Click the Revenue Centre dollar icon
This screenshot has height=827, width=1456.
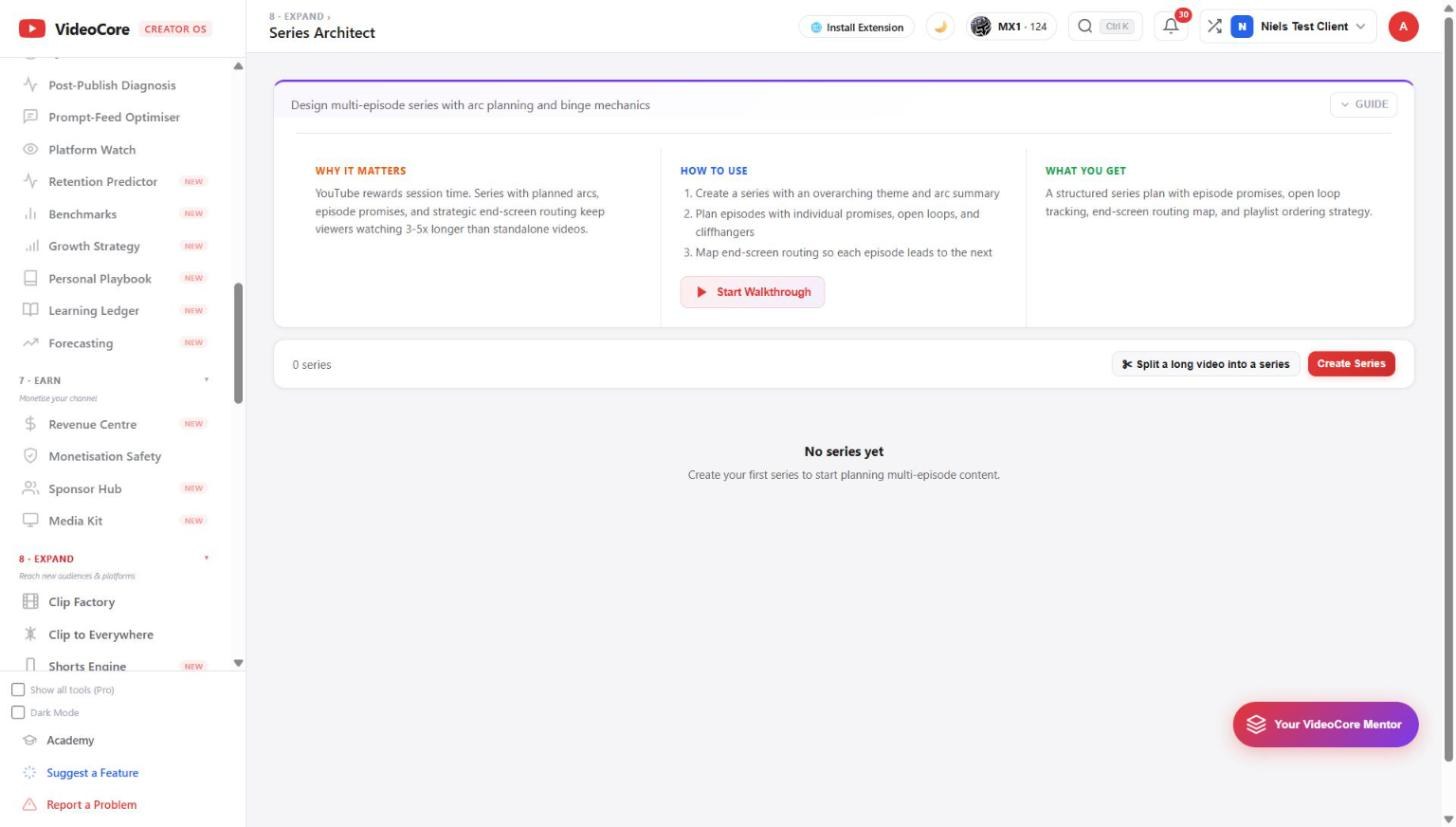[30, 424]
